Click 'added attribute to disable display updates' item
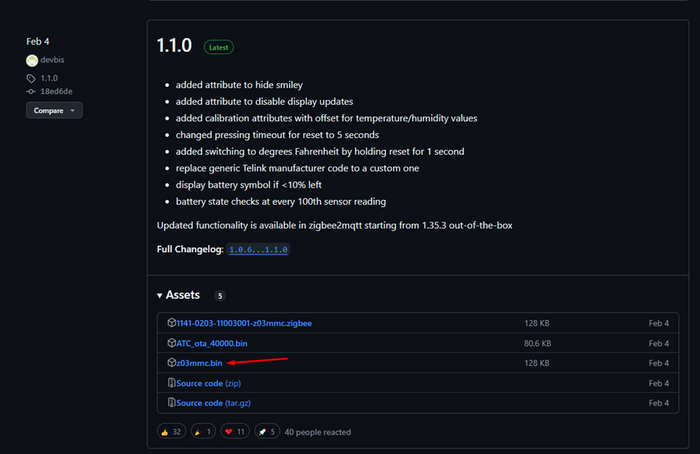The height and width of the screenshot is (454, 700). (264, 102)
